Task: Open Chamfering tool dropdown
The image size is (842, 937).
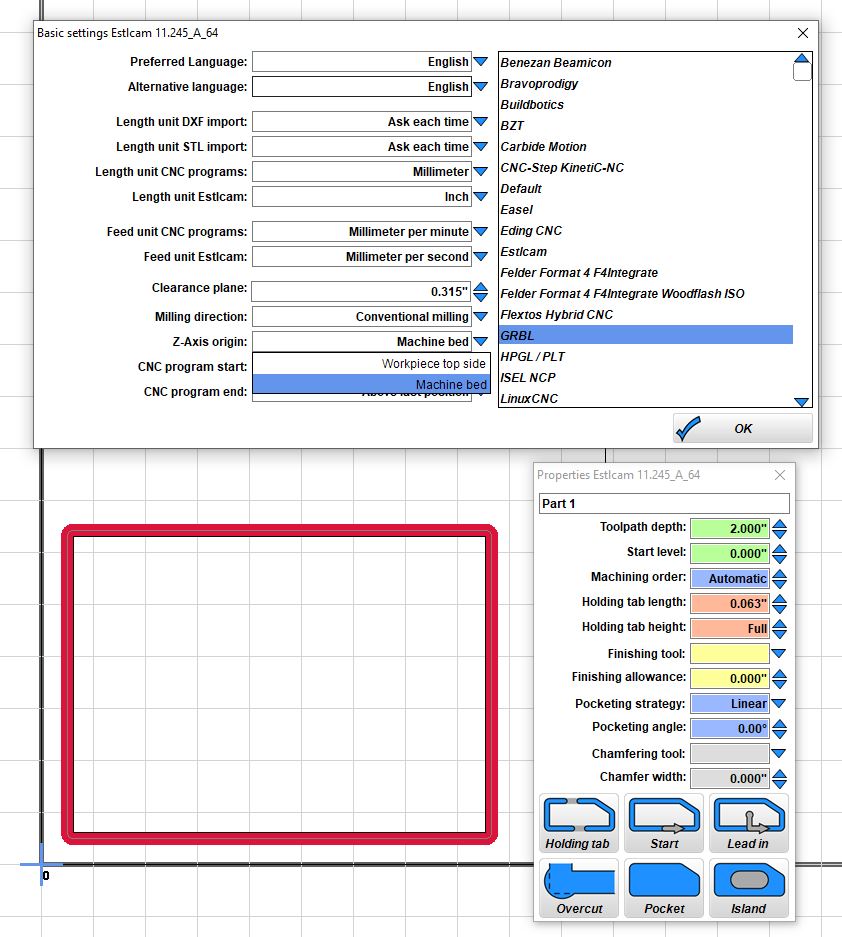Action: click(x=779, y=753)
